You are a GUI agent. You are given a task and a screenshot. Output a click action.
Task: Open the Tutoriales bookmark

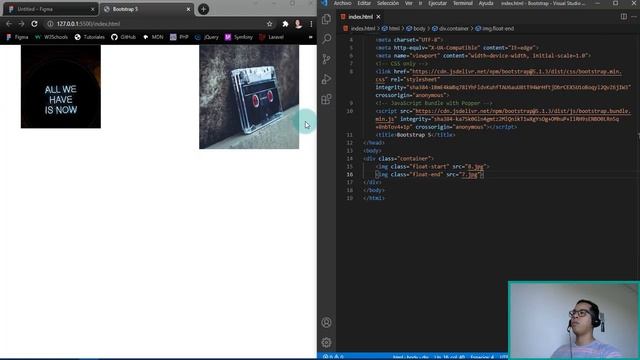[x=89, y=37]
